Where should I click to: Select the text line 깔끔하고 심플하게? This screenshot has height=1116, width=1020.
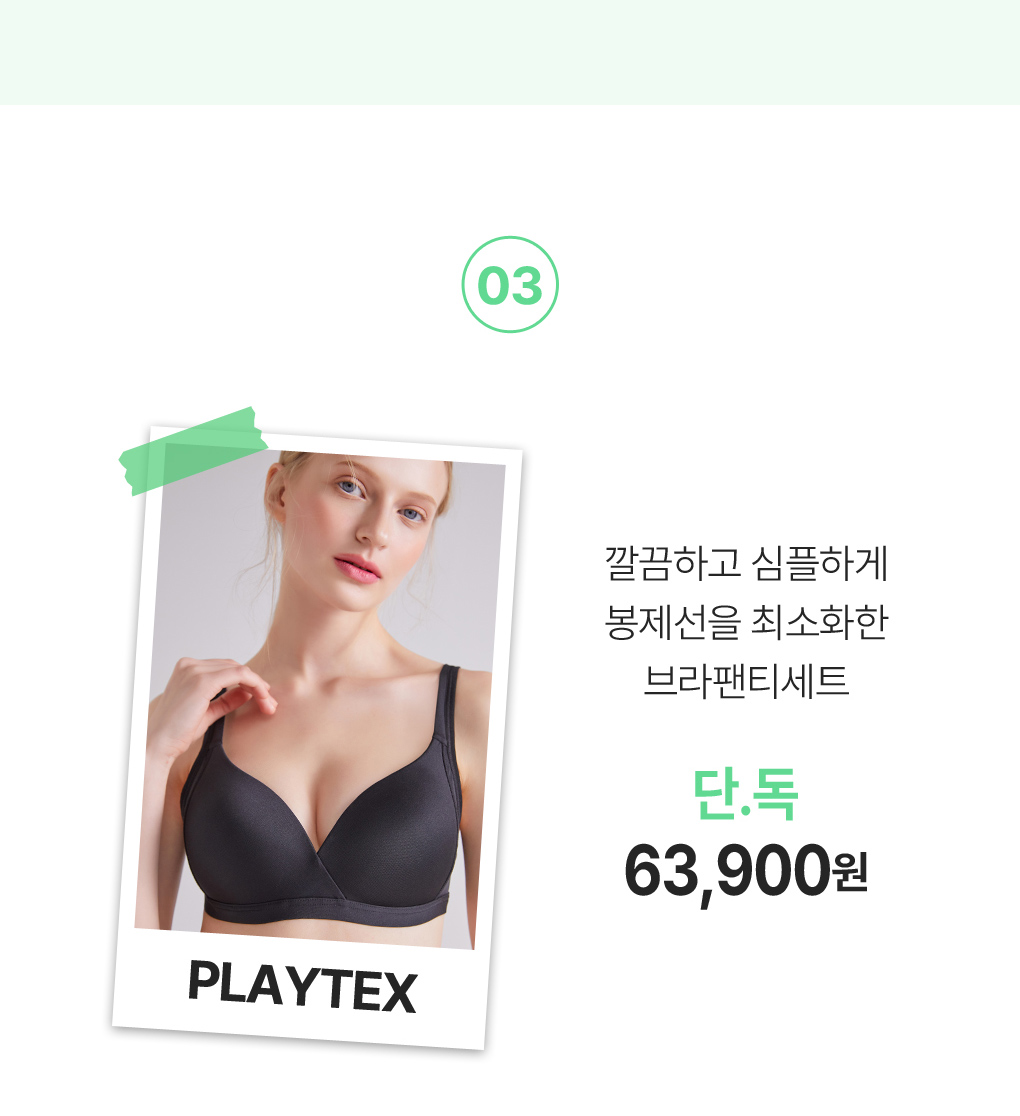(746, 564)
